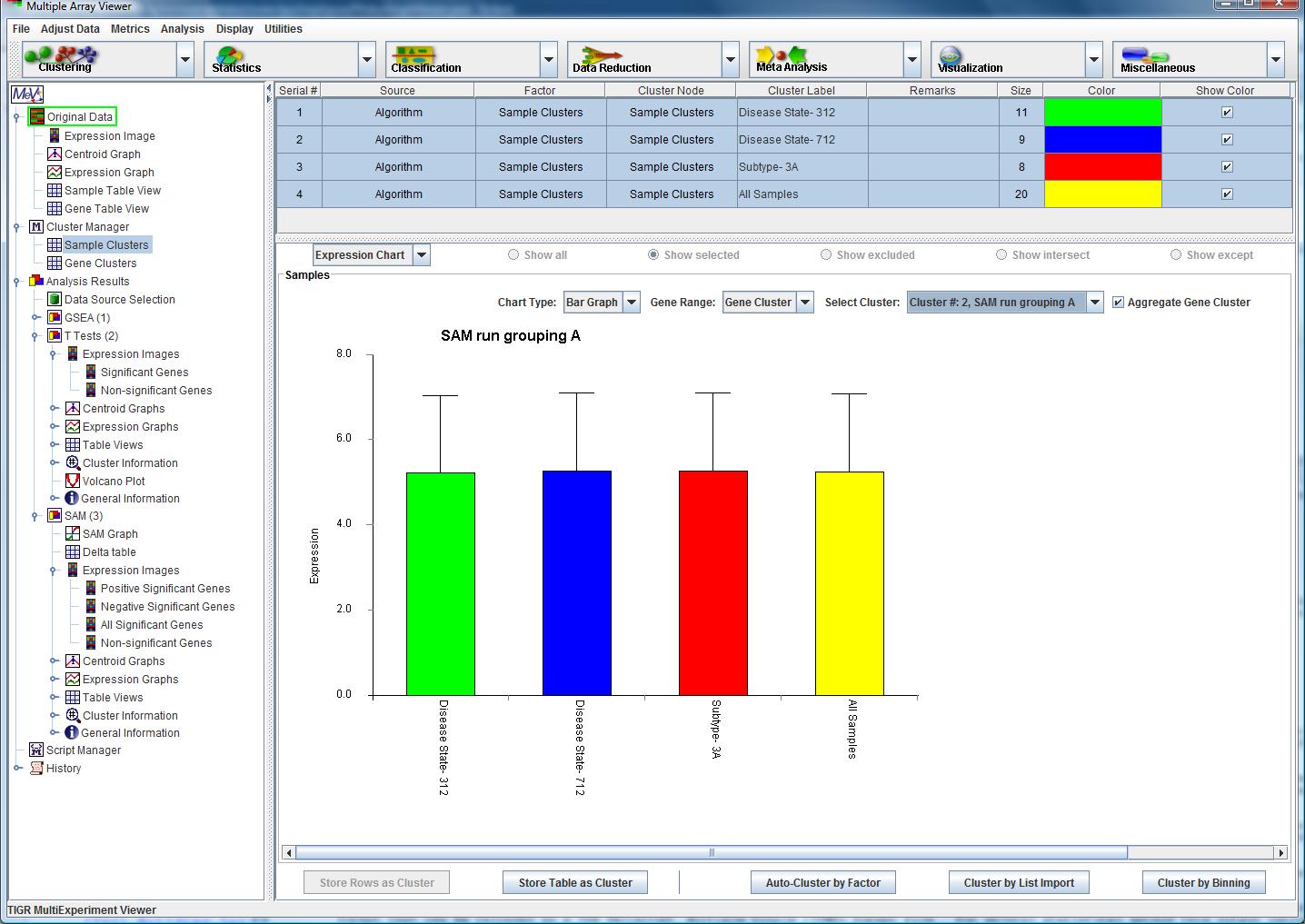Screen dimensions: 1305x924
Task: Open the Volcano Plot icon in tree
Action: point(73,481)
